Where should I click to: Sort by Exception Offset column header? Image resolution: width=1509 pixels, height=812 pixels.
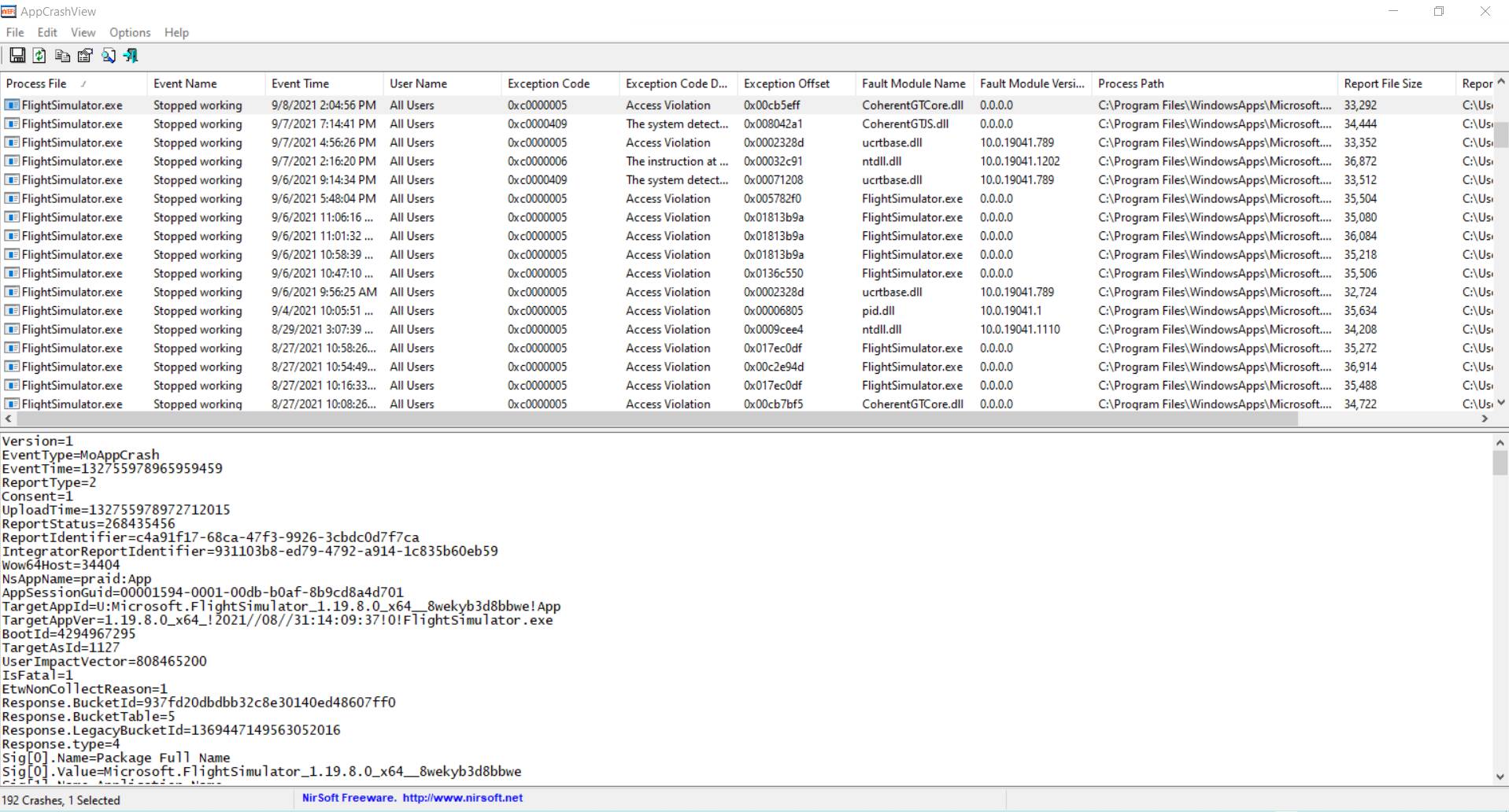[796, 83]
